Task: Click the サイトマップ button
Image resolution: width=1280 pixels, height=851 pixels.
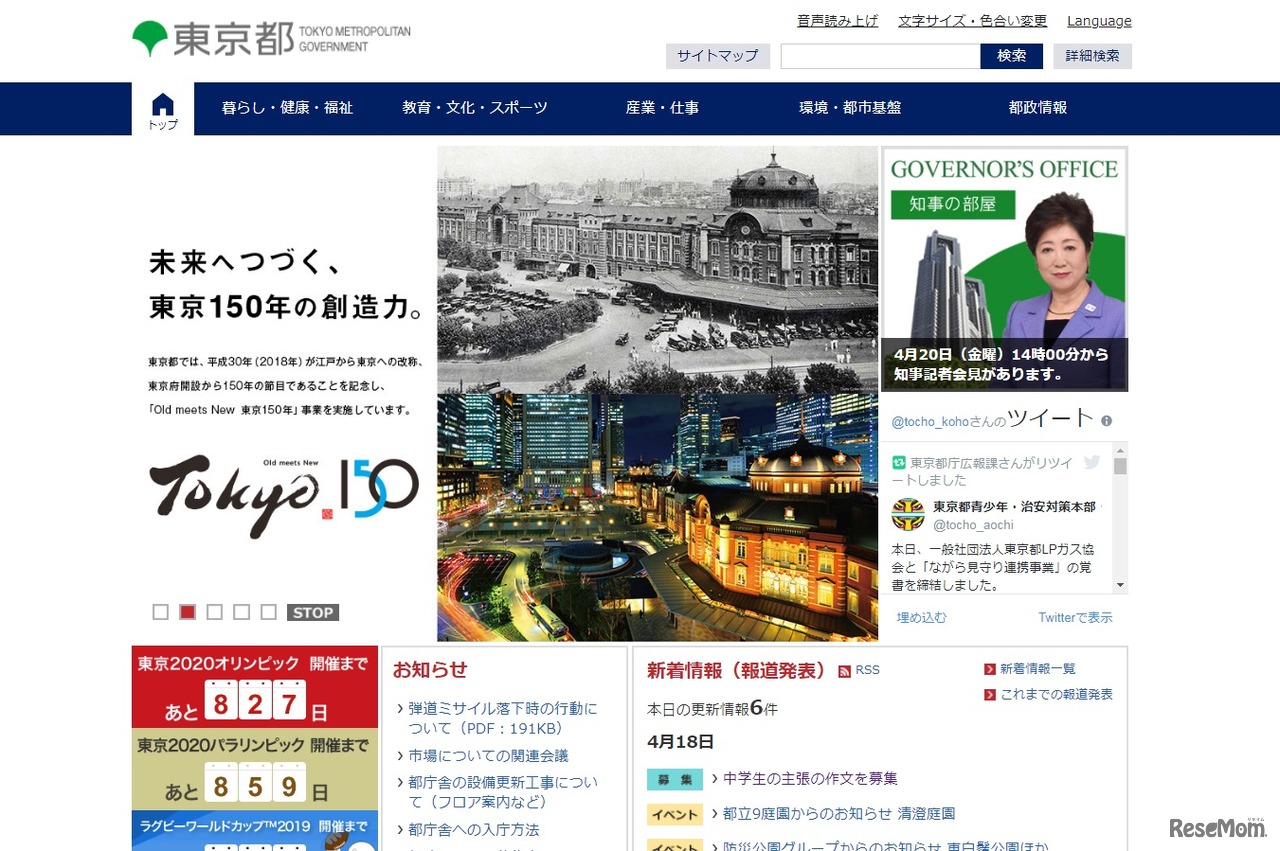Action: pyautogui.click(x=718, y=56)
